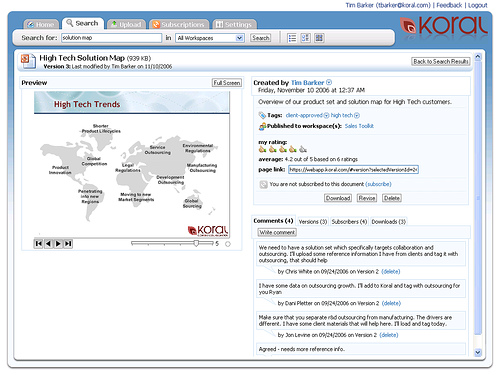The width and height of the screenshot is (500, 375).
Task: Delete Chris White's comment
Action: (391, 272)
